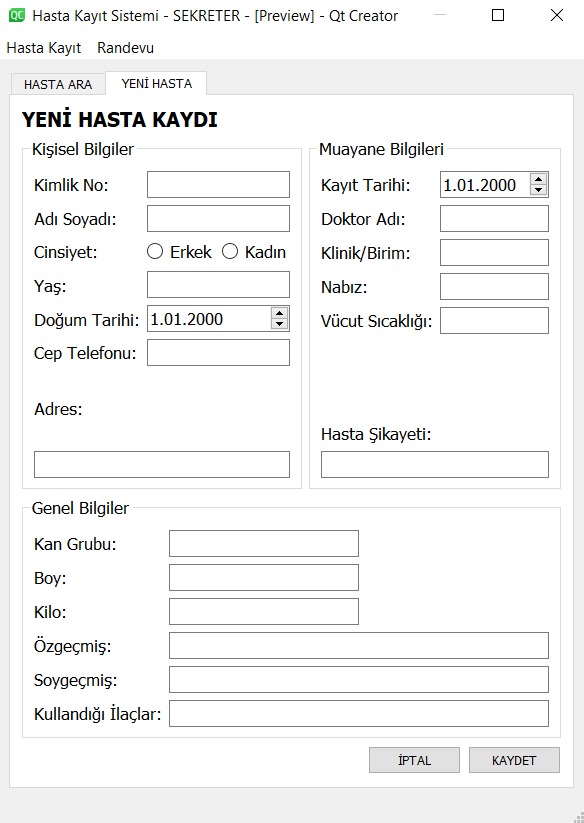Click the İPTAL button
This screenshot has height=823, width=584.
pos(414,760)
